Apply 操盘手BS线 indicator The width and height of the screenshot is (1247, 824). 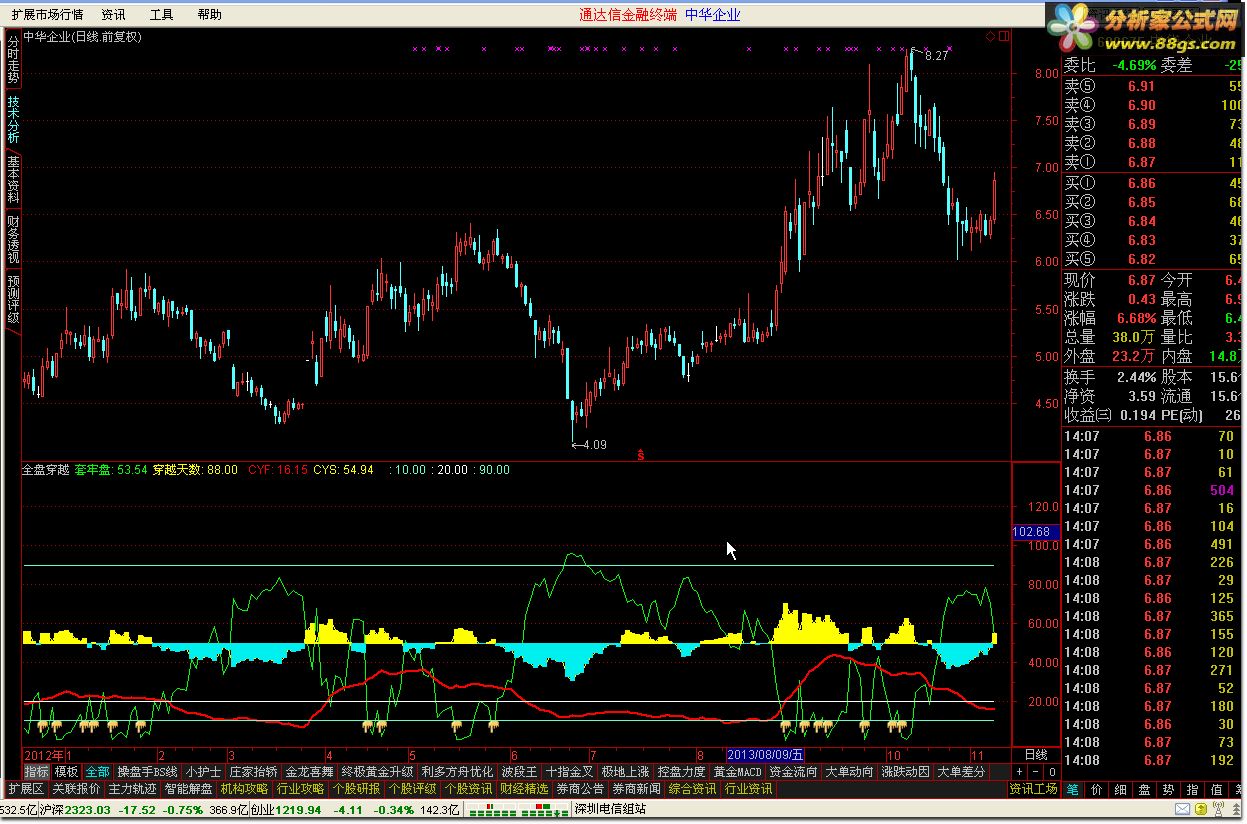(147, 772)
